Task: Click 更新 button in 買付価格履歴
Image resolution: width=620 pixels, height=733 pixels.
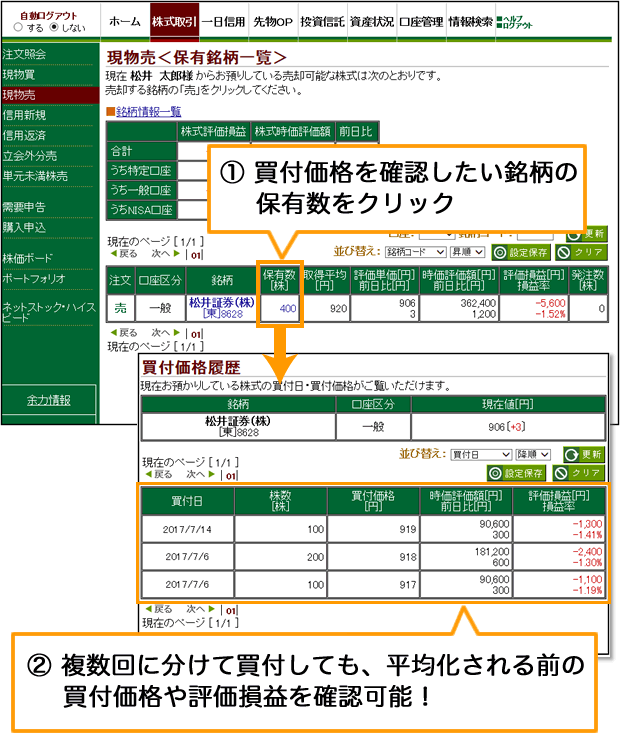Action: click(584, 454)
